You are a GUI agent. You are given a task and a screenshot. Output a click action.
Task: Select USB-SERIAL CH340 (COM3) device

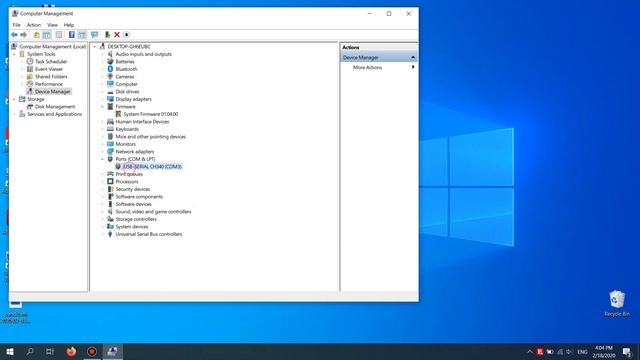click(x=152, y=167)
